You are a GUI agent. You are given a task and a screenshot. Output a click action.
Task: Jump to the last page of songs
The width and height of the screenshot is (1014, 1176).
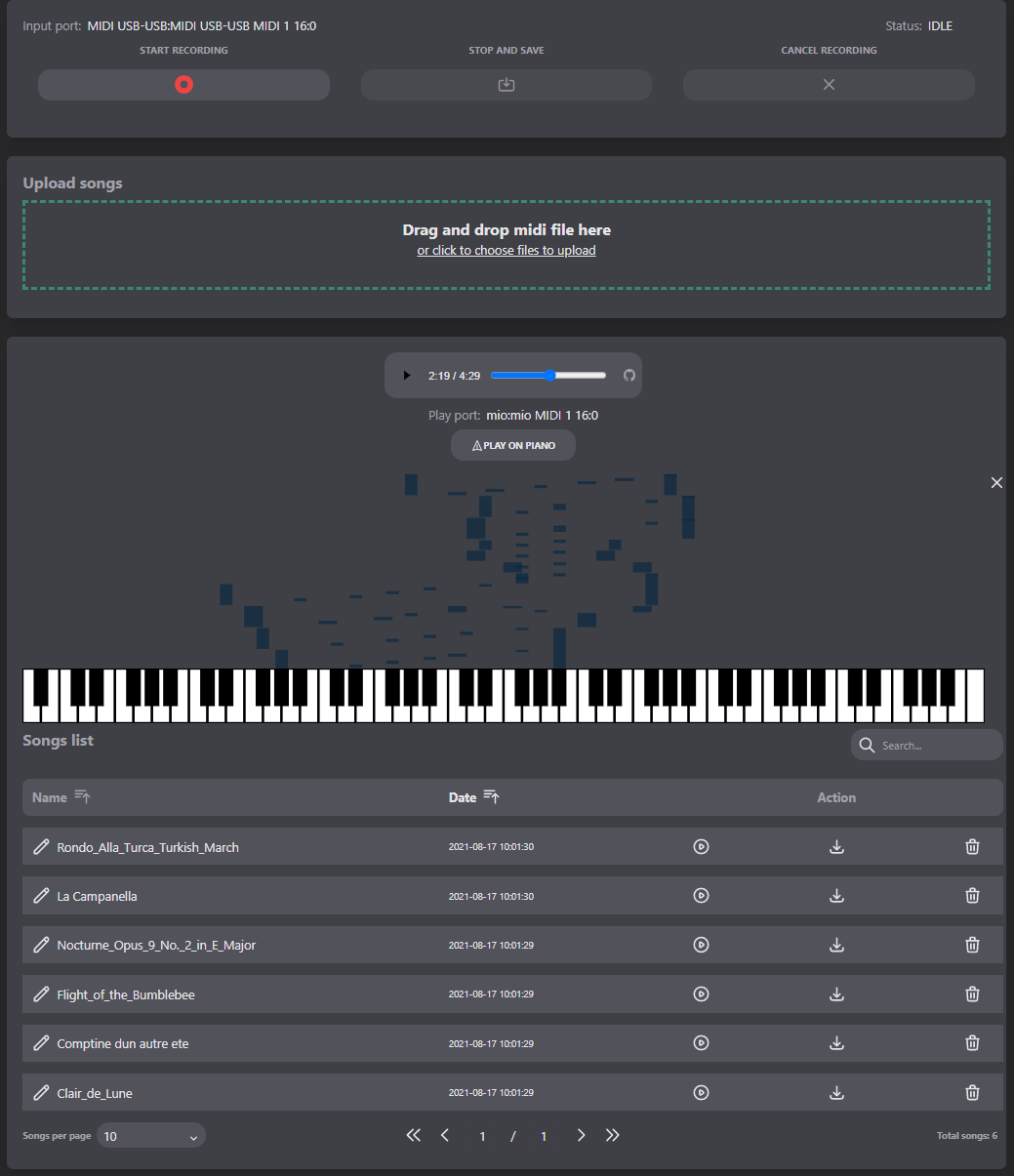tap(613, 1135)
